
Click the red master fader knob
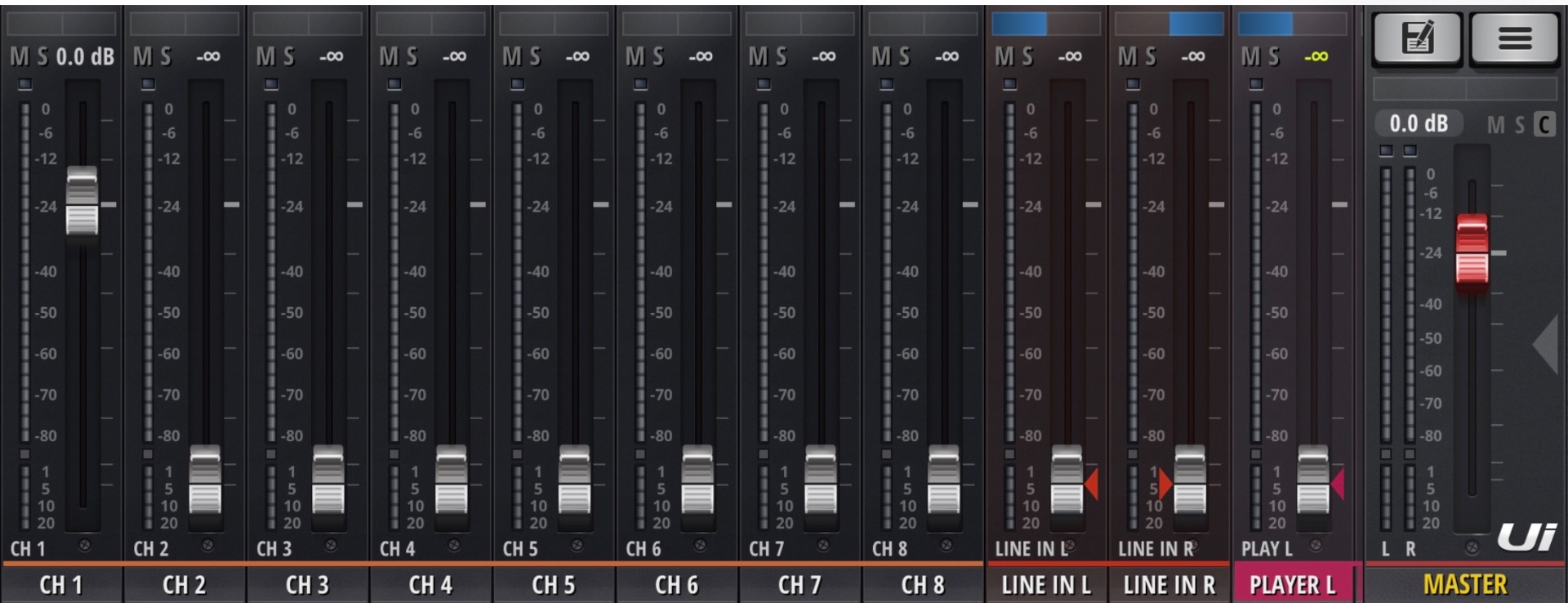(x=1472, y=249)
